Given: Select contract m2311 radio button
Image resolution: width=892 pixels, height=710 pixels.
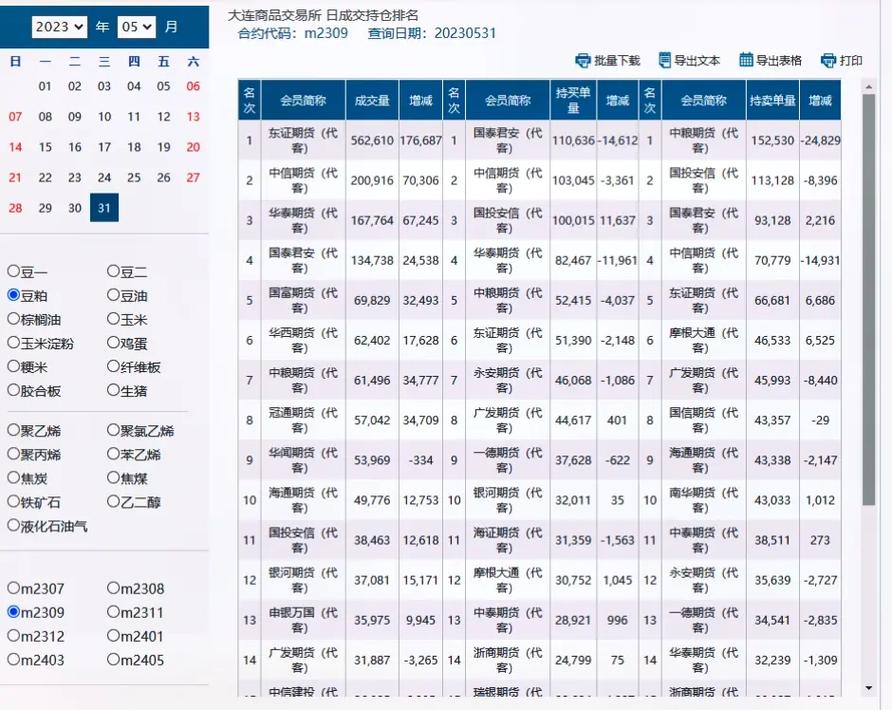Looking at the screenshot, I should [x=114, y=612].
